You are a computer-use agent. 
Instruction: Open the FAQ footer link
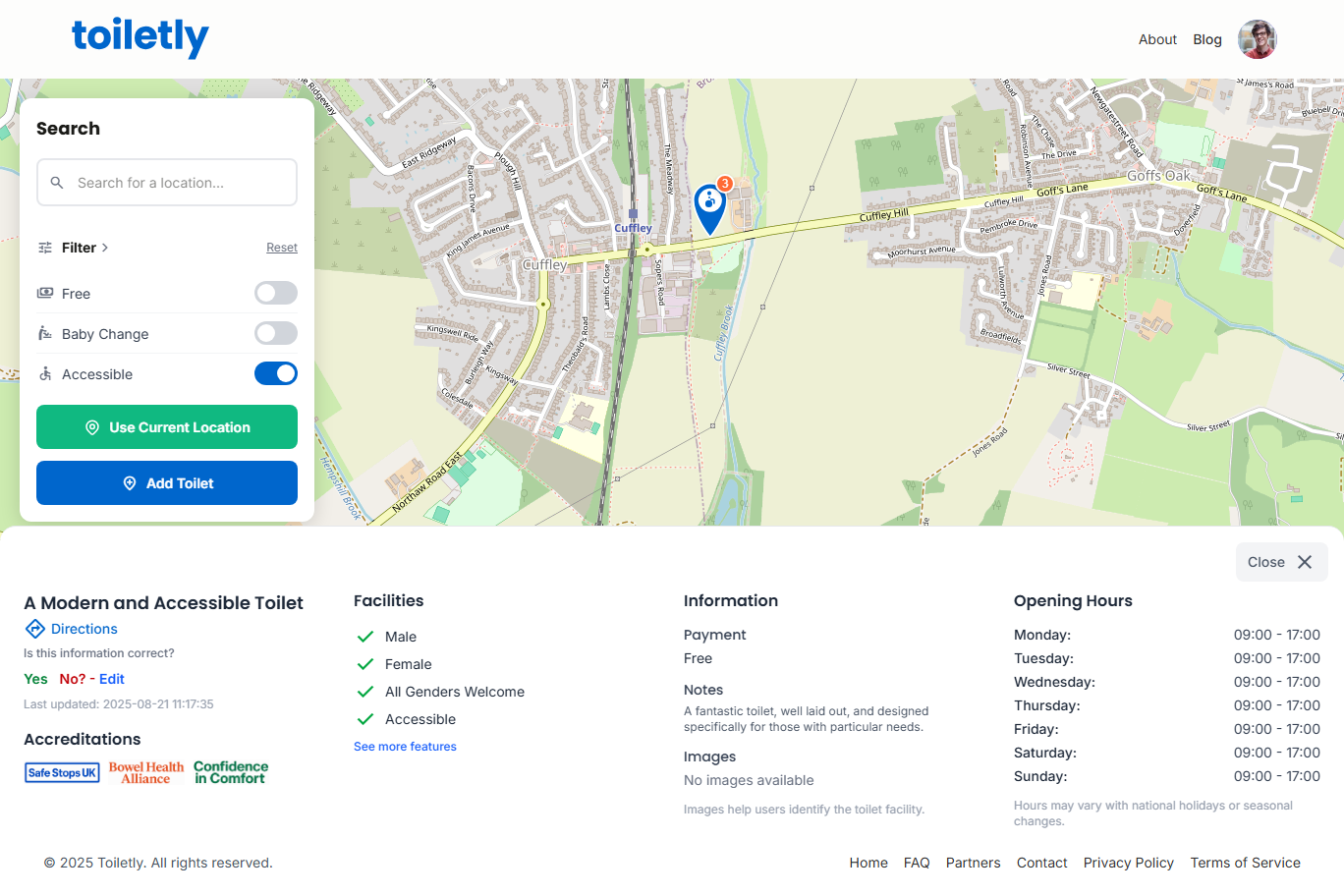pos(917,863)
